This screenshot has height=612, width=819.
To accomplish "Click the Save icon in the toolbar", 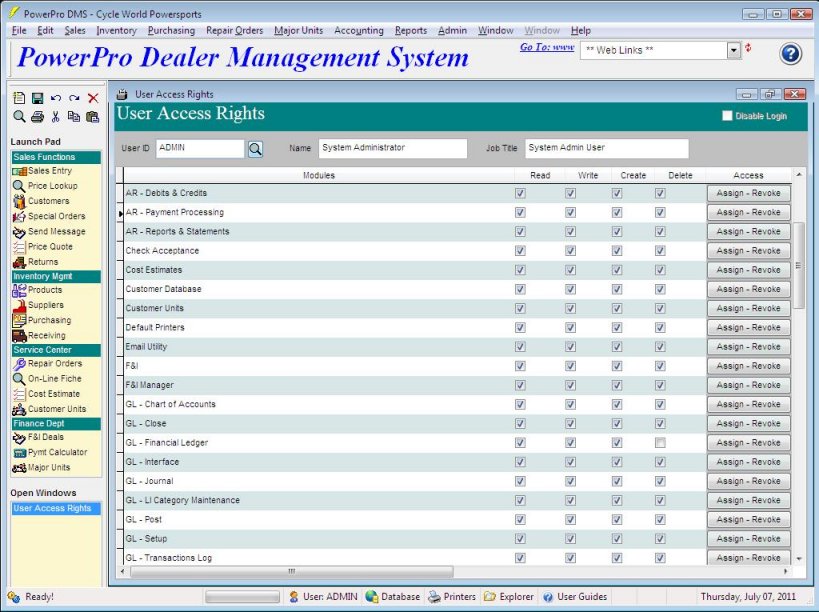I will [37, 98].
